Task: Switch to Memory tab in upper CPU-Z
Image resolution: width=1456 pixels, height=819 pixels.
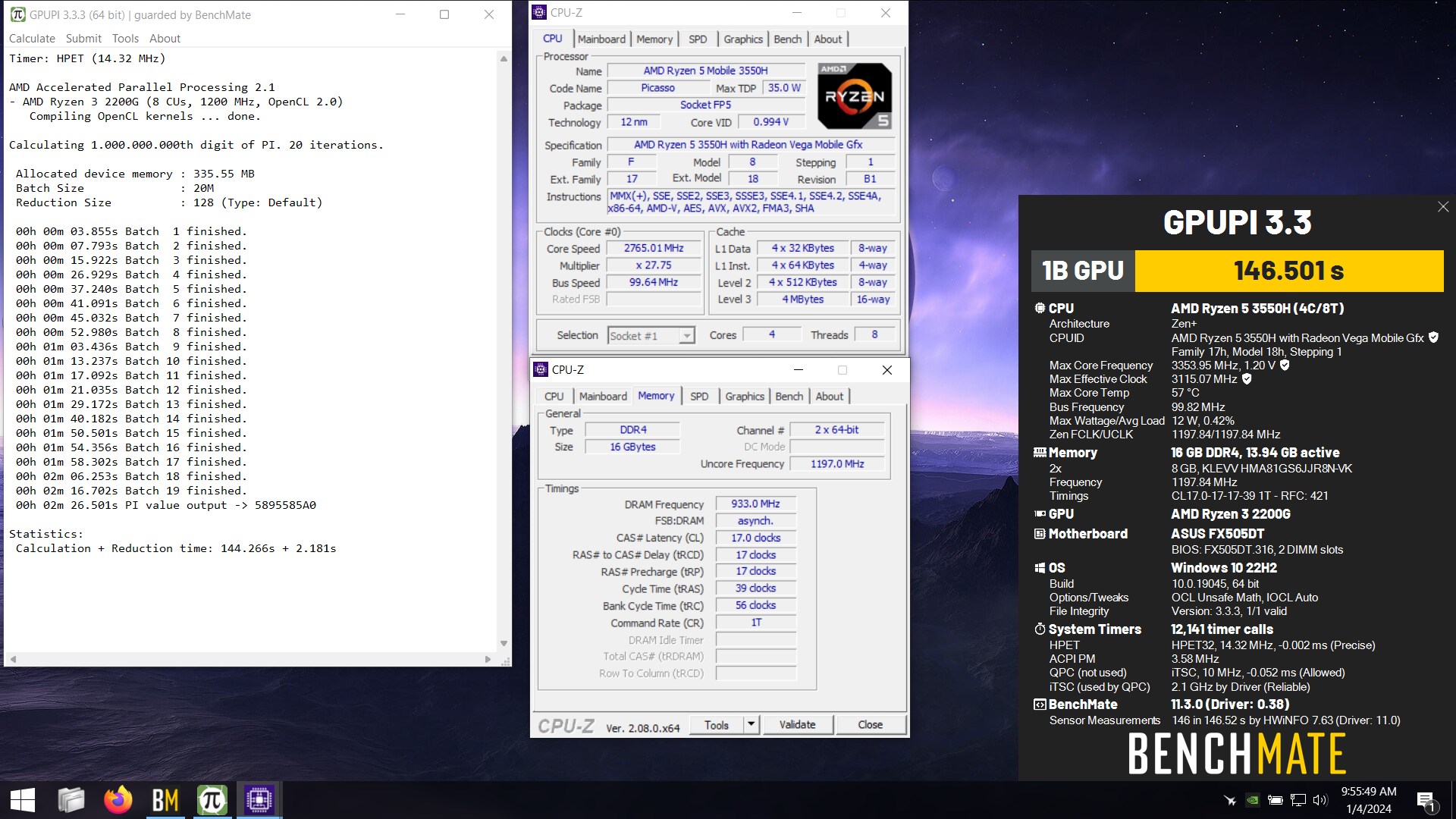Action: click(654, 39)
